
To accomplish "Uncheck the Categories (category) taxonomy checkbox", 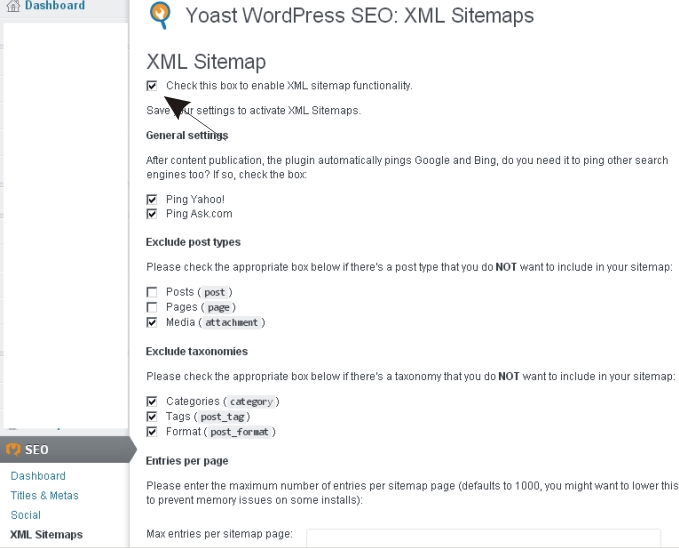I will point(152,402).
